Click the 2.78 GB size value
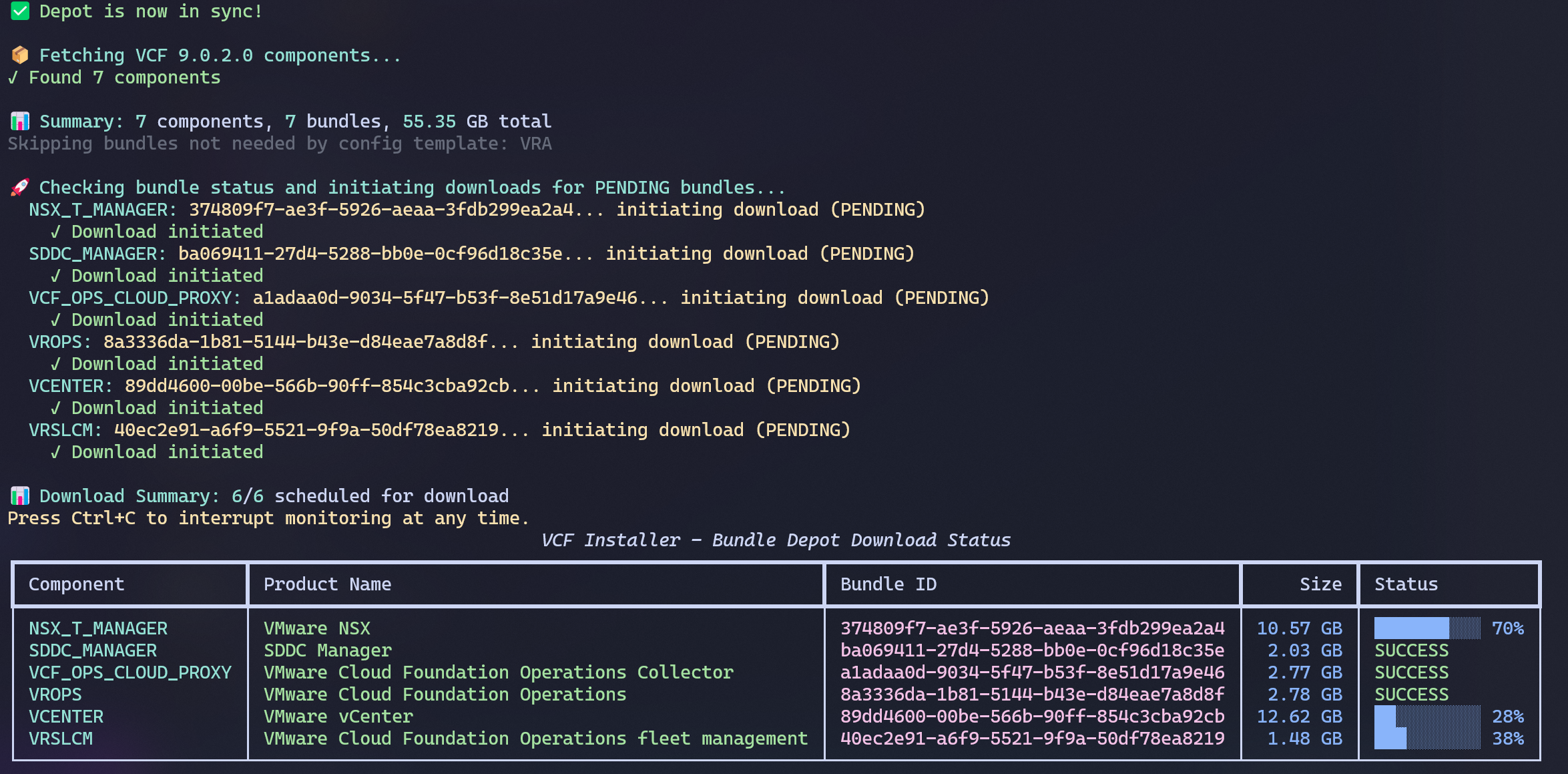The image size is (1568, 774). [1304, 695]
